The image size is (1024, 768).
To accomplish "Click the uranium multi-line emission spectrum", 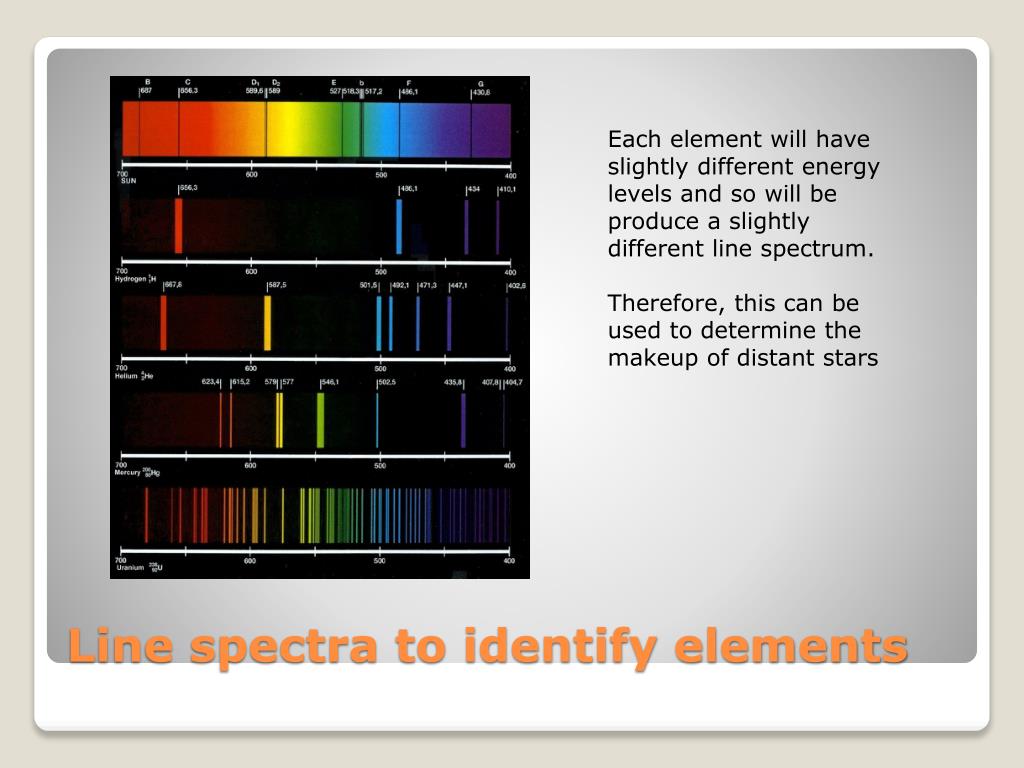I will [x=316, y=516].
